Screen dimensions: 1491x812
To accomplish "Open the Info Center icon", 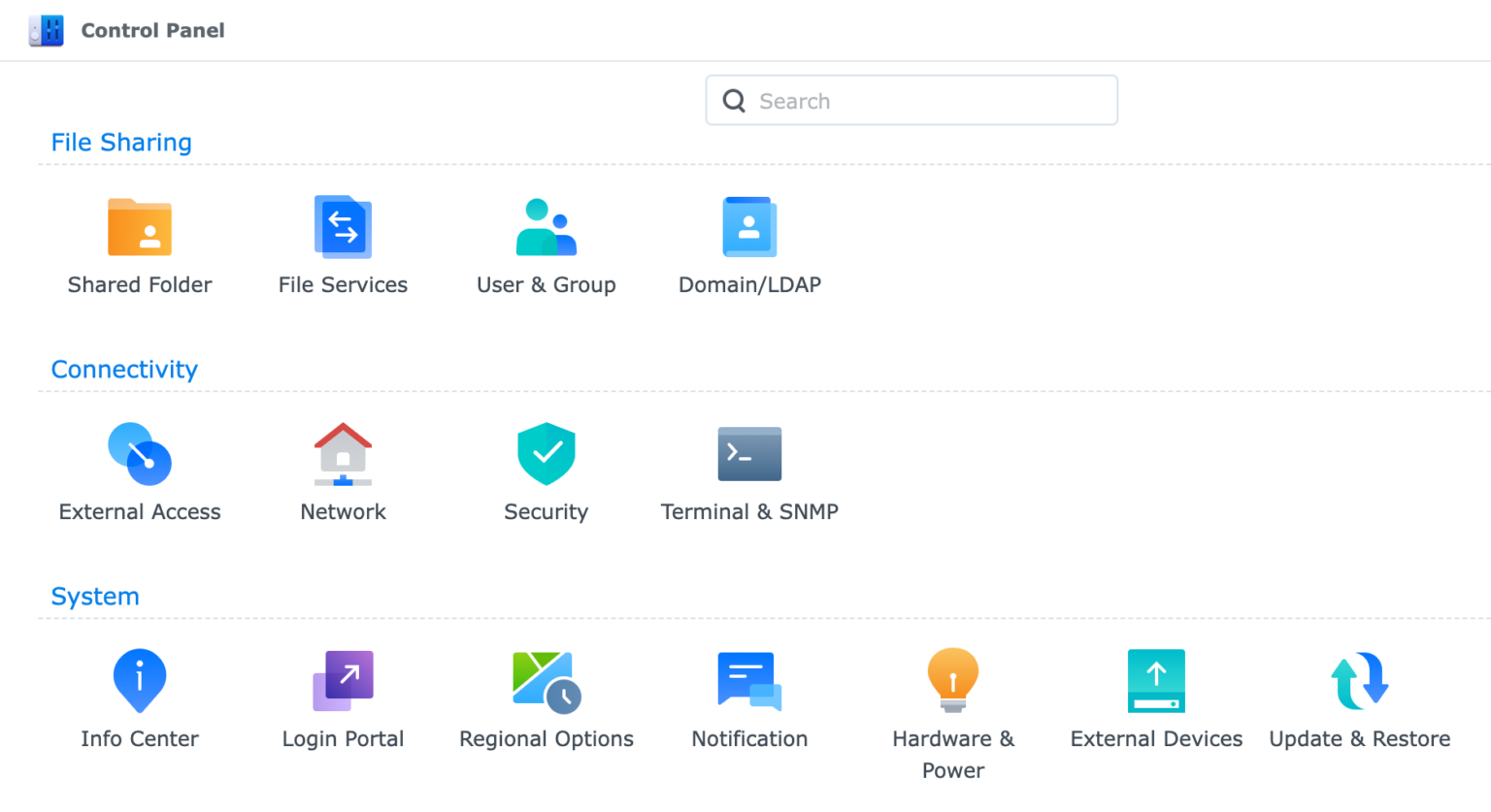I will coord(140,681).
